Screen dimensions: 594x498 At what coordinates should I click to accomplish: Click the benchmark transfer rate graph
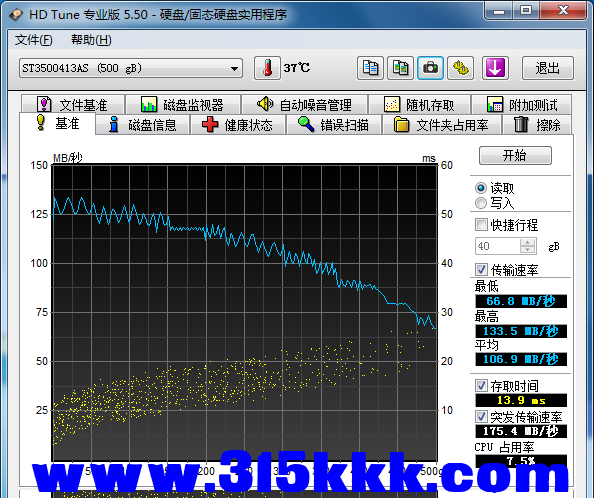click(245, 313)
